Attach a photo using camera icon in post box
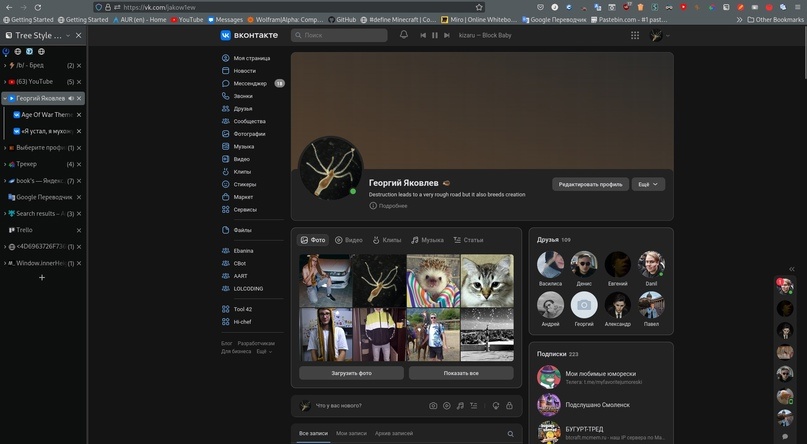The image size is (807, 444). point(433,406)
